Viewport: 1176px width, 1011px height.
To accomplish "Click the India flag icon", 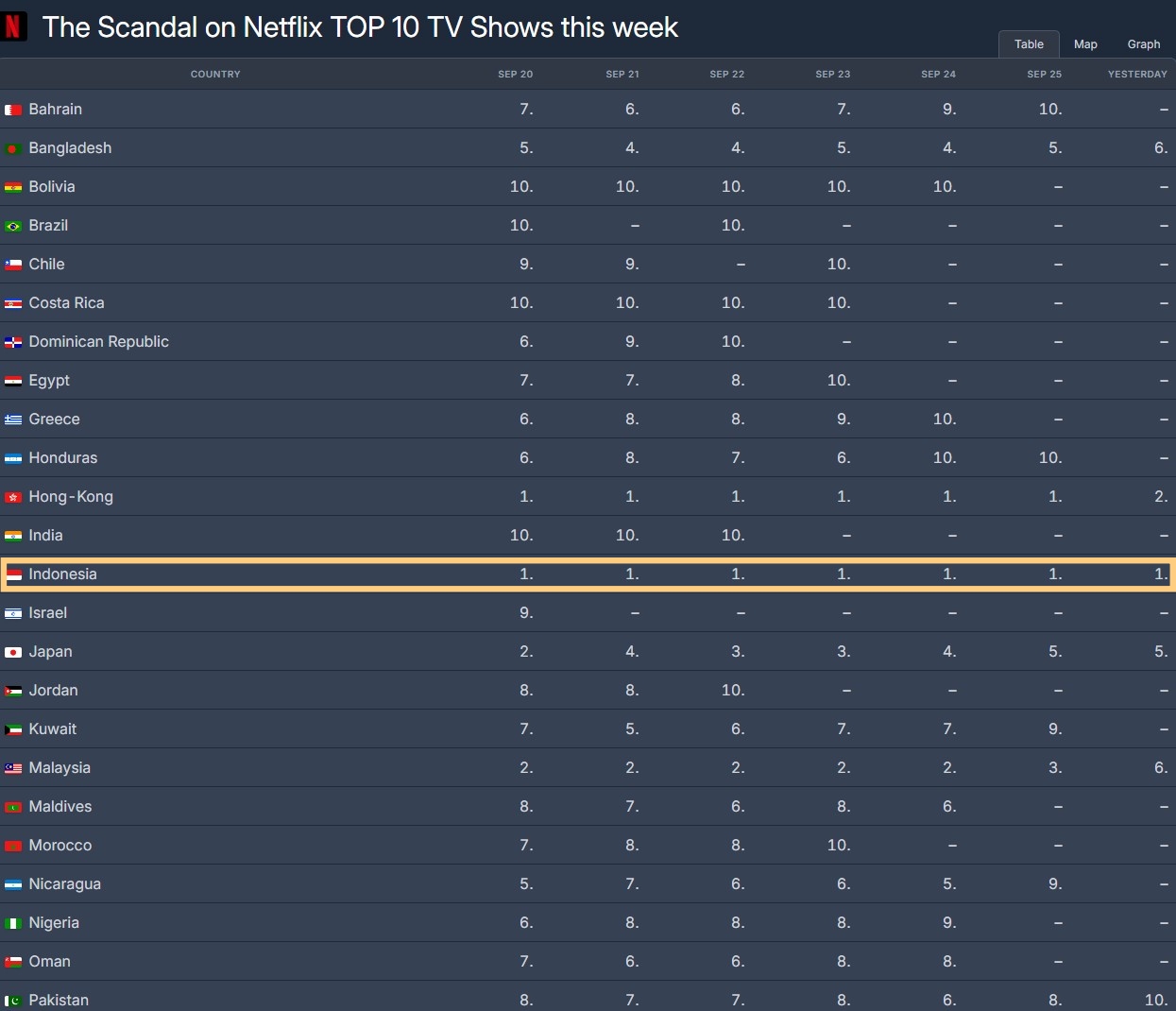I will 13,537.
